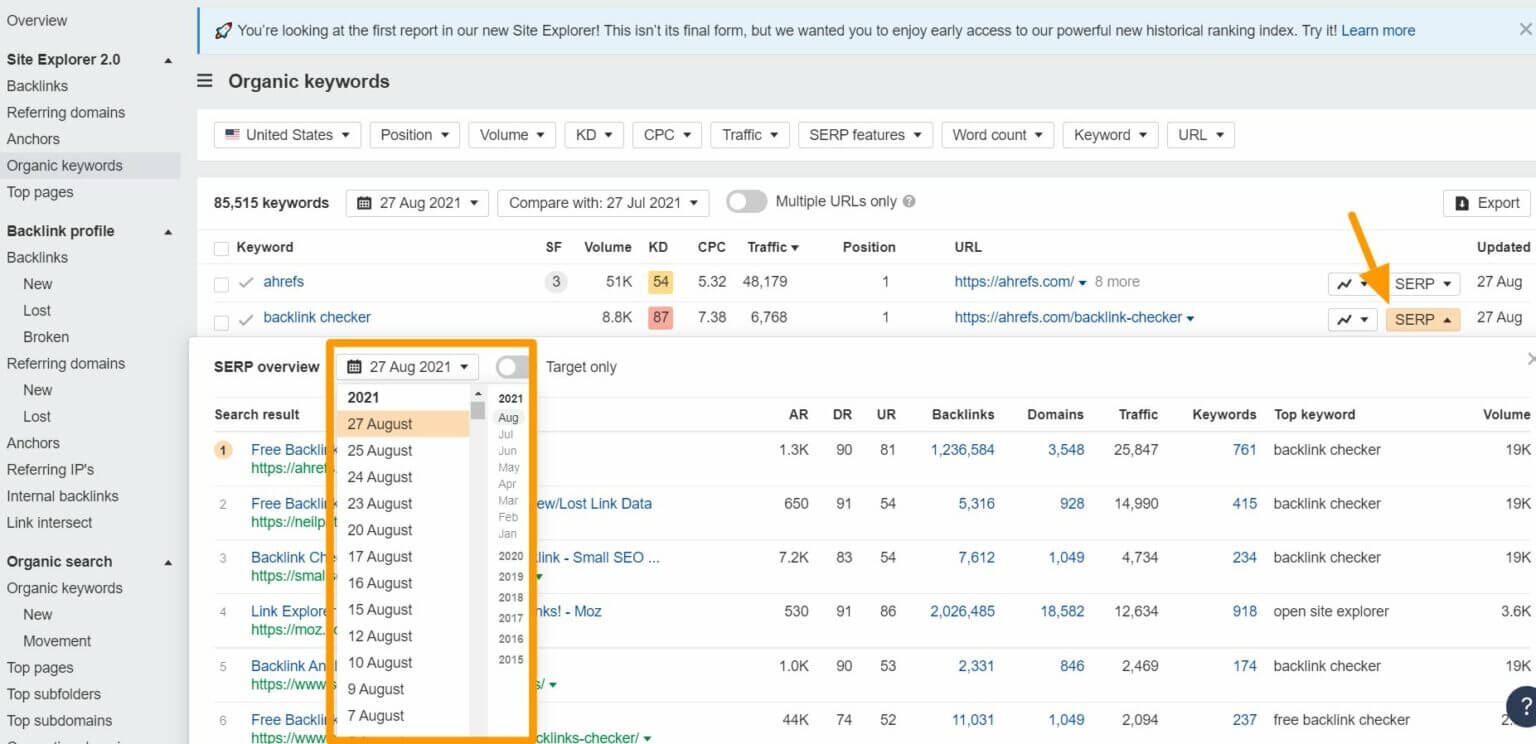Open Link intersect in the sidebar

[x=50, y=523]
